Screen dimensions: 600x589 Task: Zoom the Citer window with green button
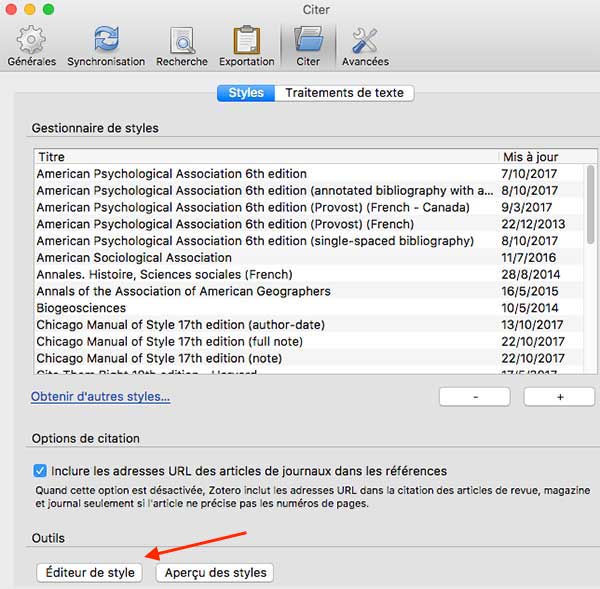coord(49,9)
